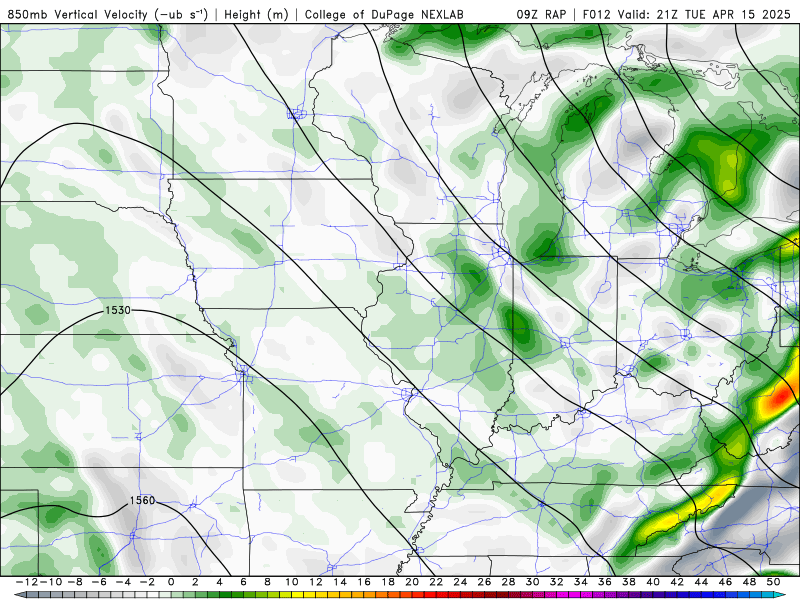Click the 'Height (m)' header label
Viewport: 800px width, 600px height.
[x=256, y=14]
